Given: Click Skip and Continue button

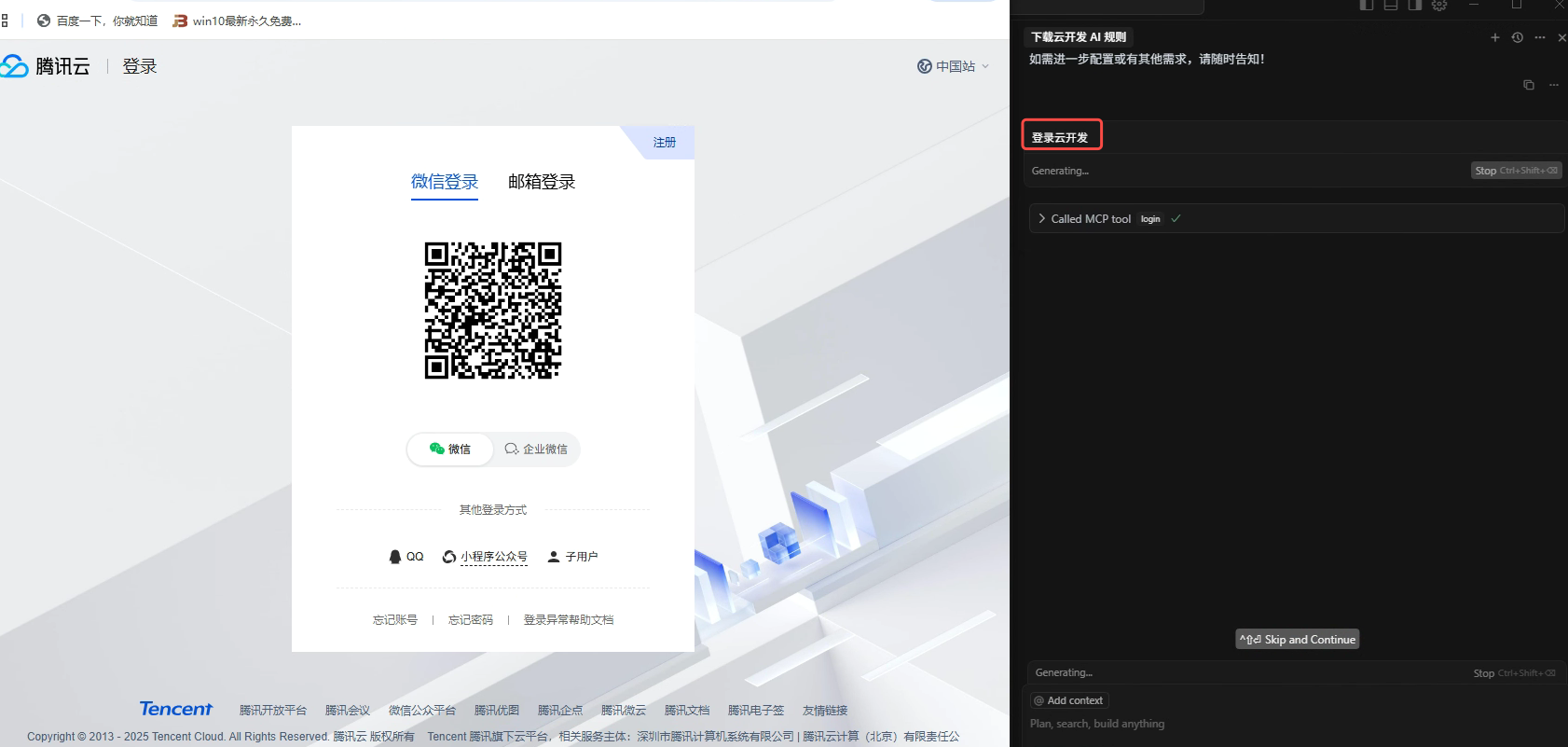Looking at the screenshot, I should point(1298,639).
